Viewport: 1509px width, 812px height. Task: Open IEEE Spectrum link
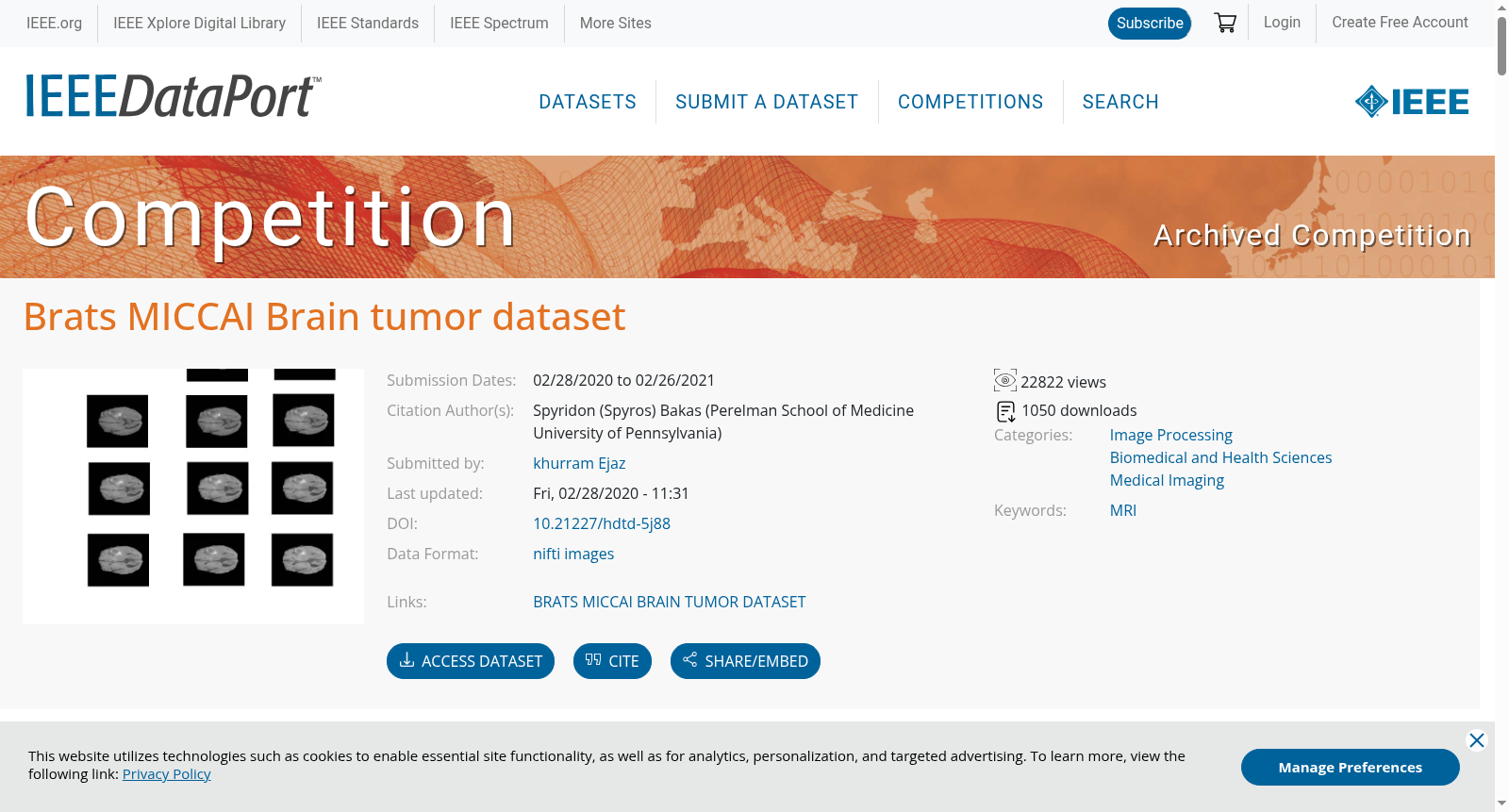tap(499, 23)
